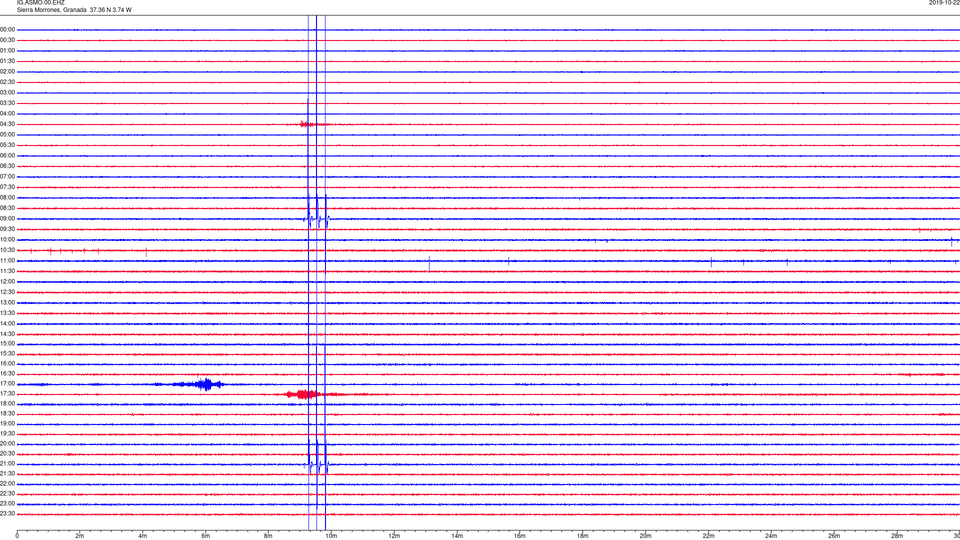Screen dimensions: 960x540
Task: Select the 05:30 trace time label
Action: pos(8,145)
